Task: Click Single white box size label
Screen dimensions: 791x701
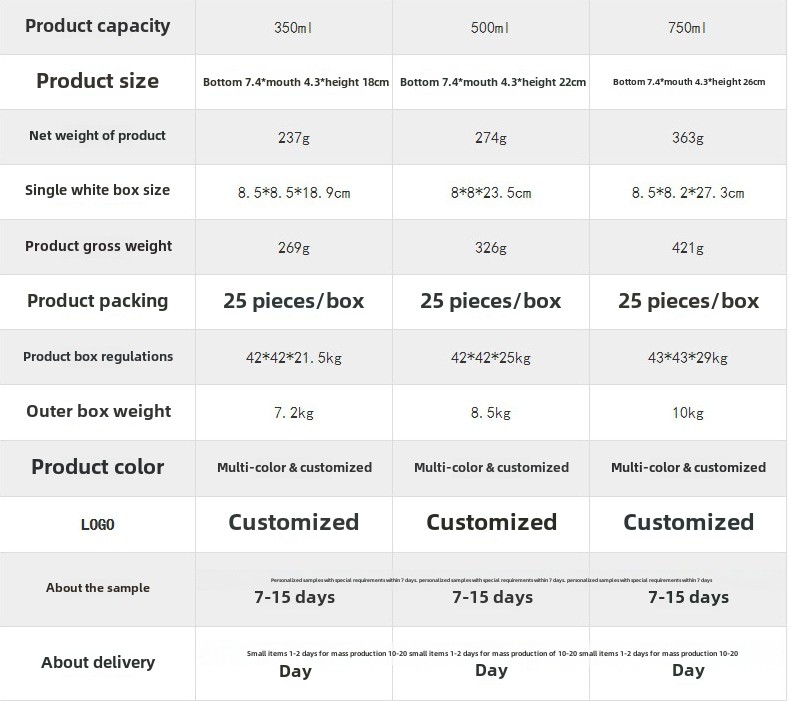Action: (97, 190)
